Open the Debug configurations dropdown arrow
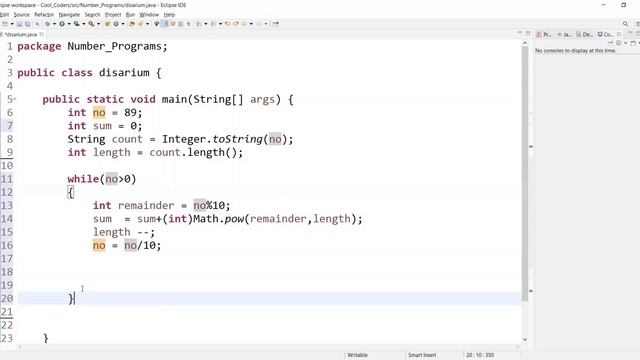 pos(54,24)
